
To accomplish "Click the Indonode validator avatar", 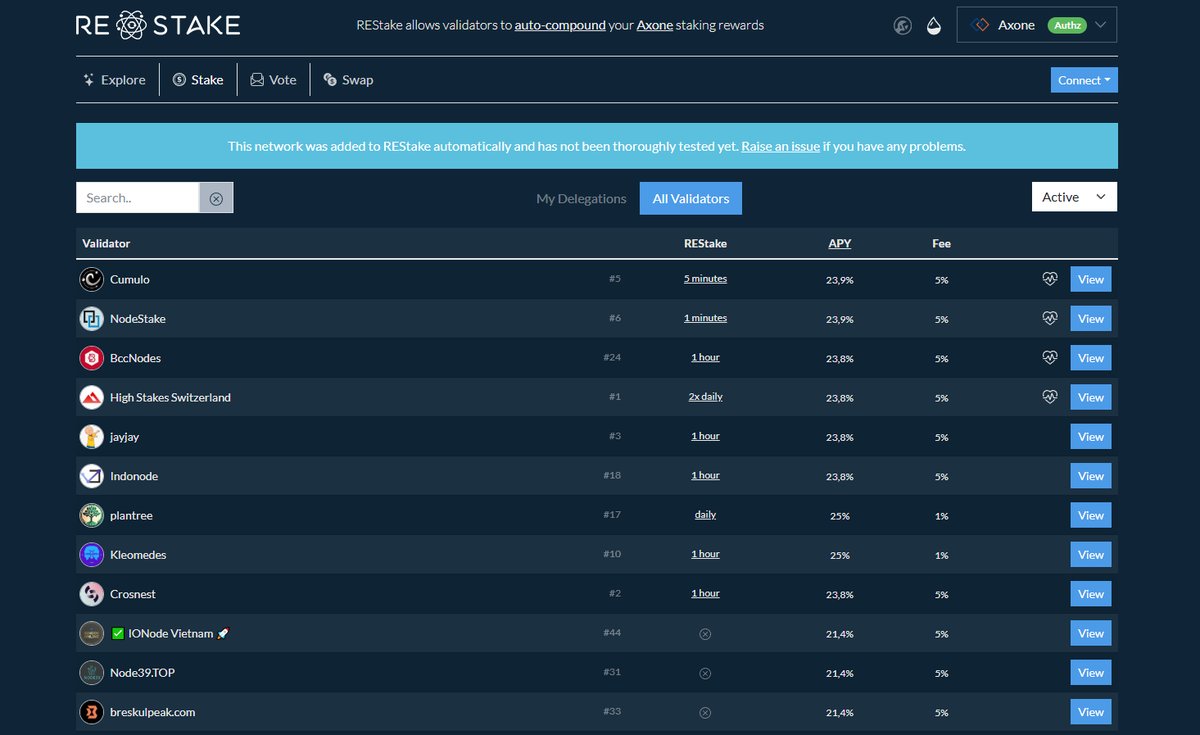I will tap(91, 476).
